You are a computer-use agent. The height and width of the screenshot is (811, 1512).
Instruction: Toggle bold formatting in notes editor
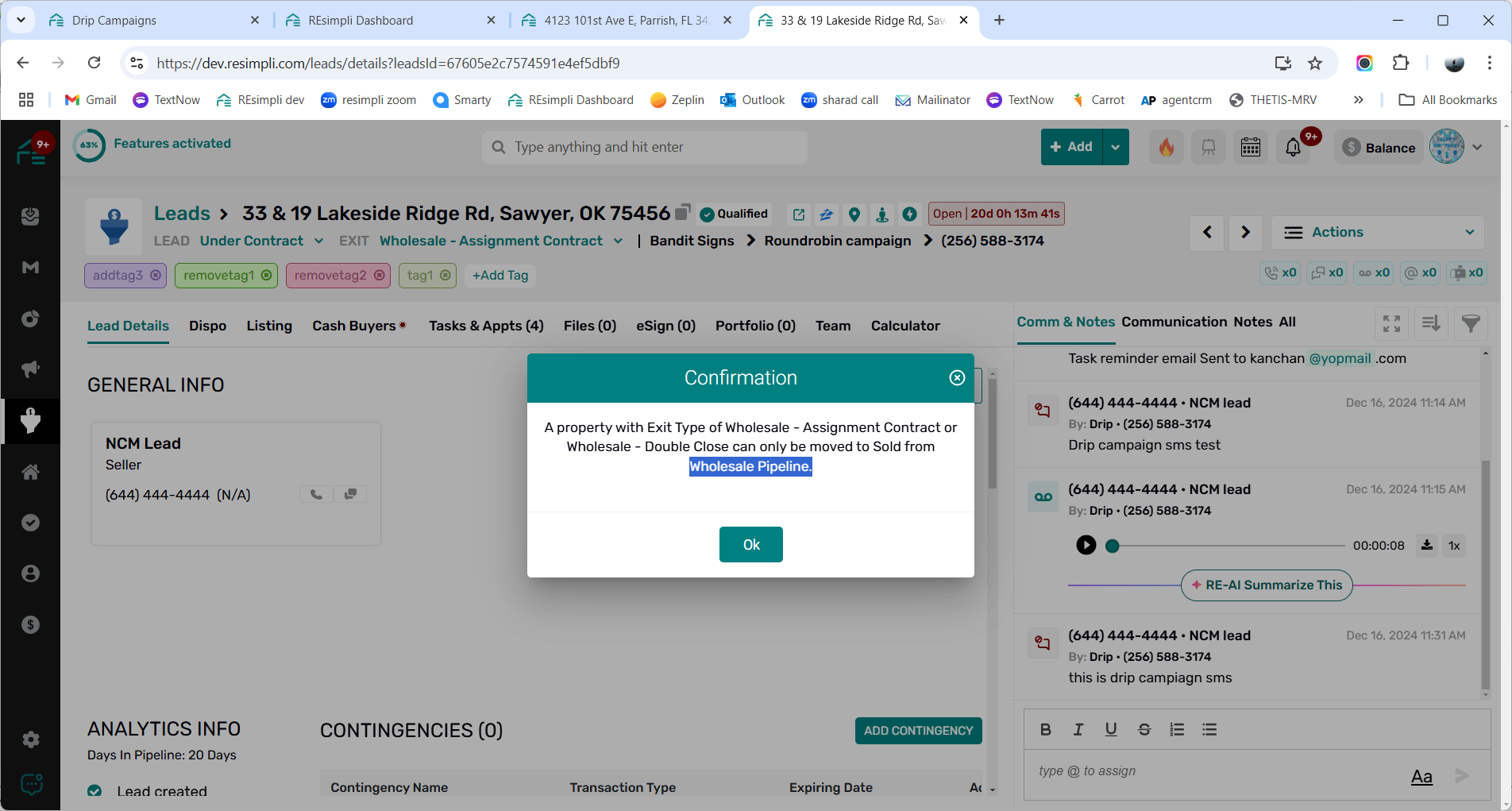[x=1046, y=729]
